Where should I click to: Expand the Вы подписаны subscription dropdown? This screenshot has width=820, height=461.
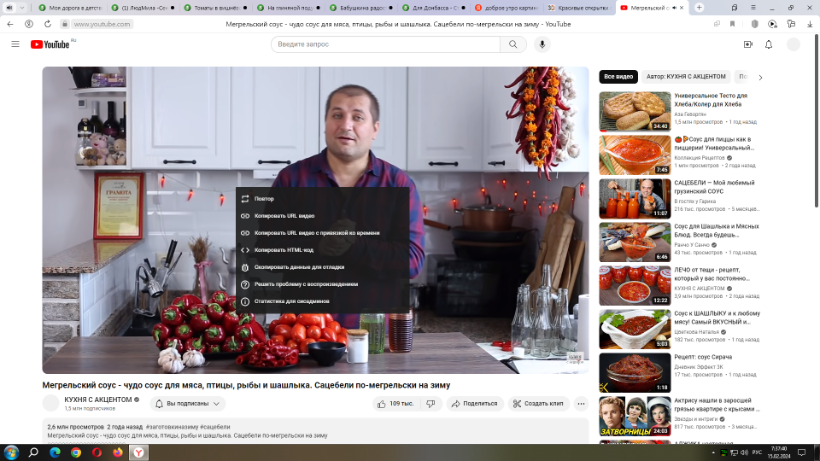[188, 404]
